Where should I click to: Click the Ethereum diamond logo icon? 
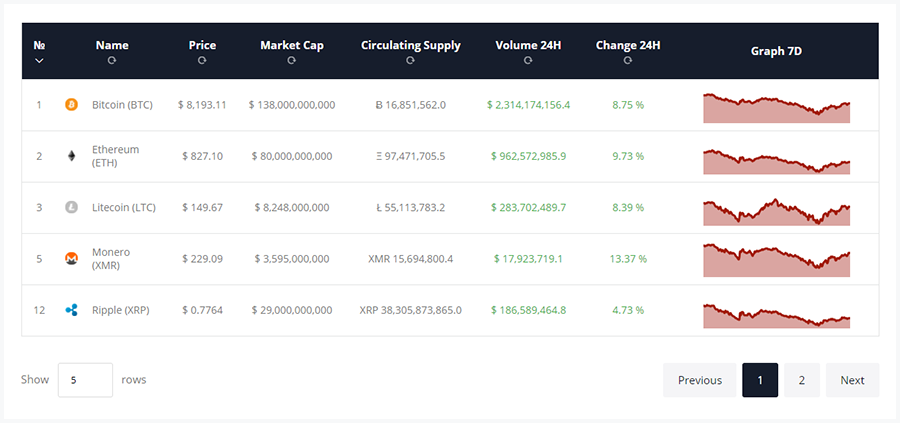pos(71,156)
